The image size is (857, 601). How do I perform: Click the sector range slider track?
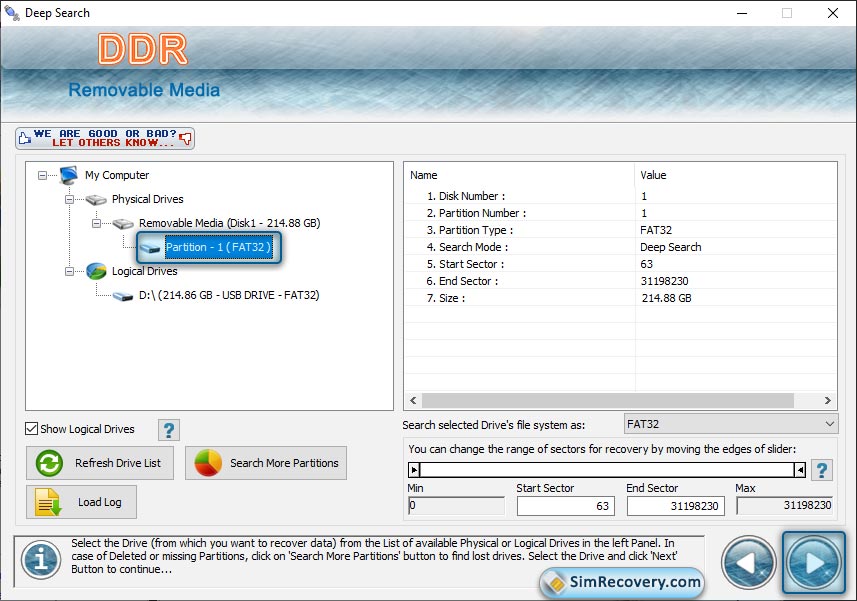(x=607, y=470)
